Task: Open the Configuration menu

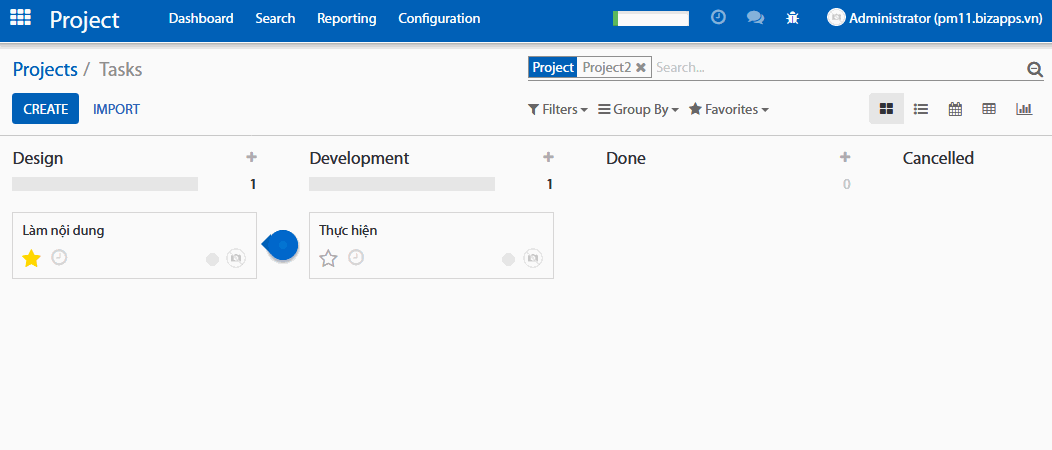Action: coord(438,18)
